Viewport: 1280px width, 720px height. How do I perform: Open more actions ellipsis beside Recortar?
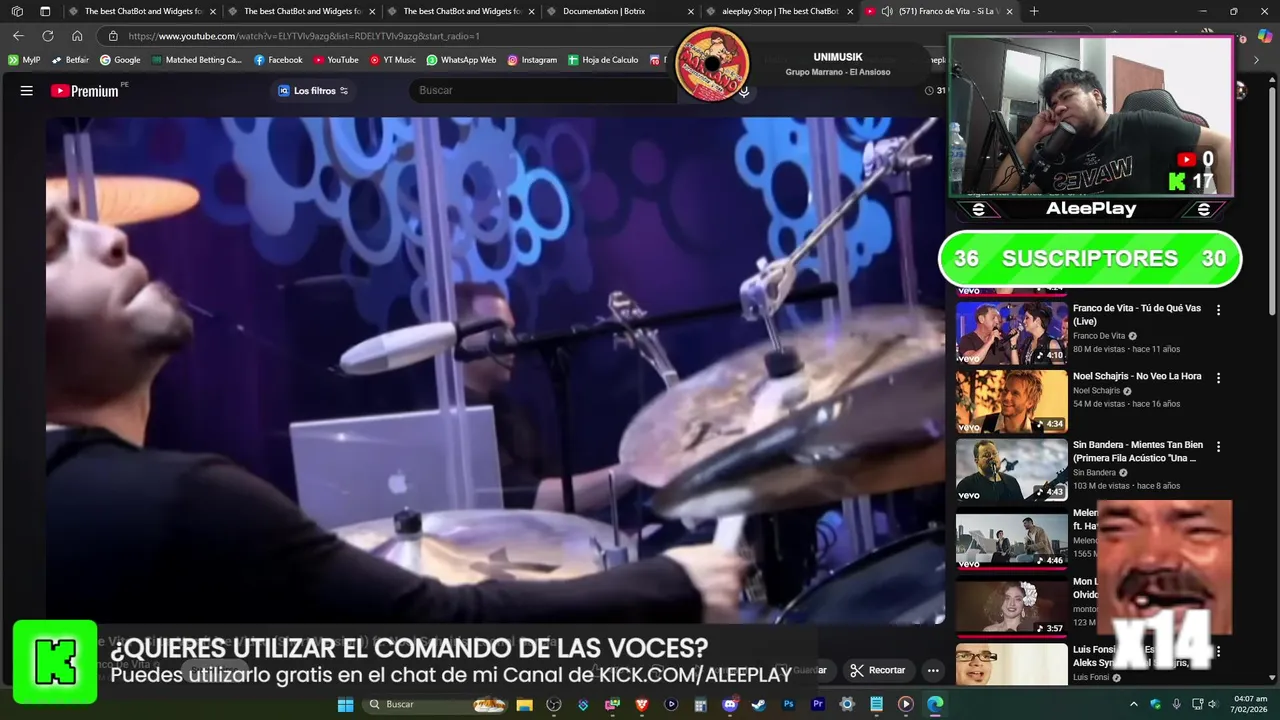tap(933, 670)
